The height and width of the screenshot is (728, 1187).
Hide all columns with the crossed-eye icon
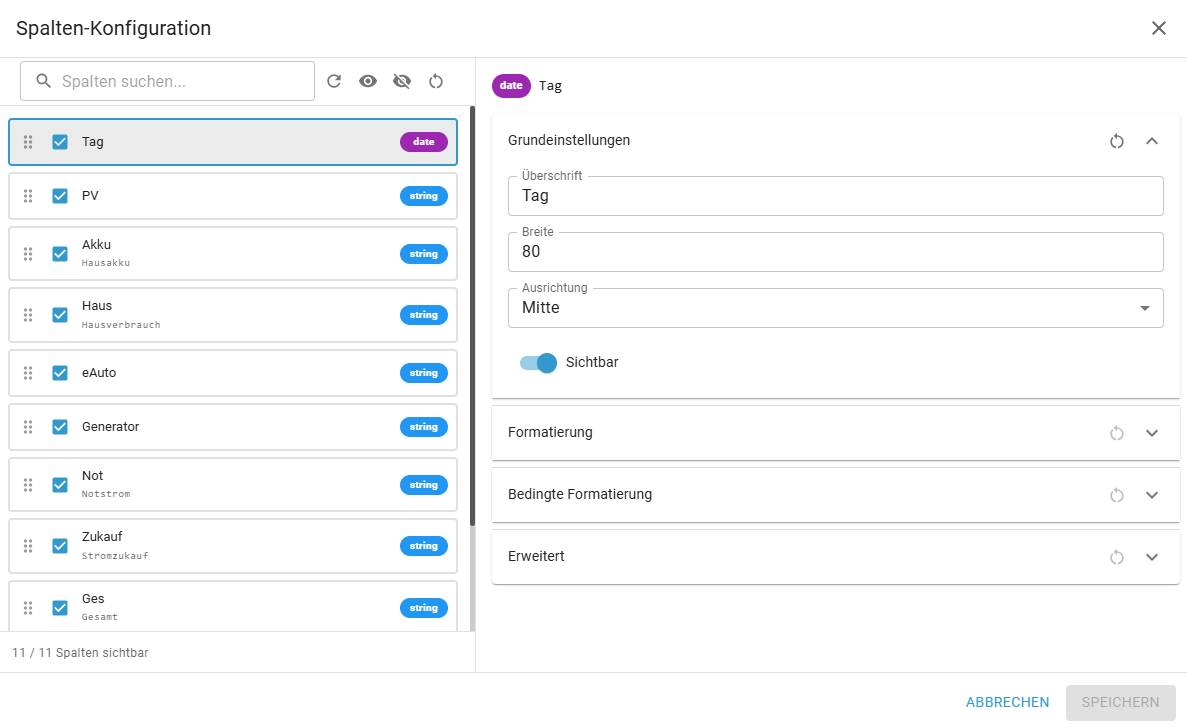(402, 81)
